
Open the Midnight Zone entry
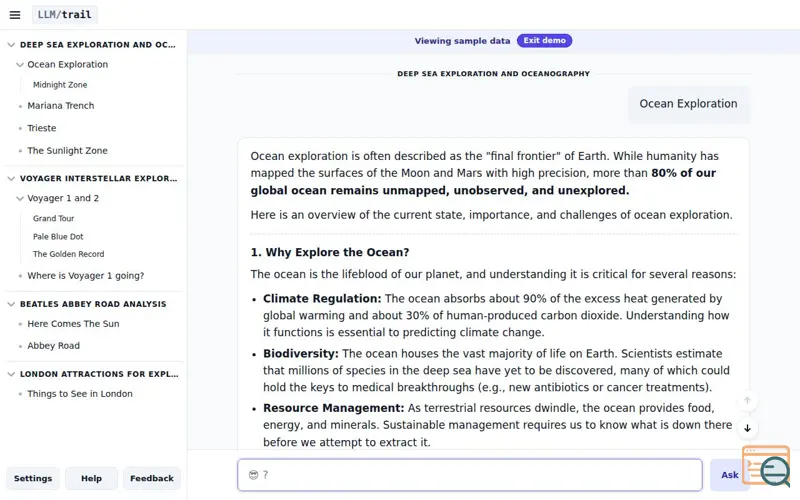60,85
